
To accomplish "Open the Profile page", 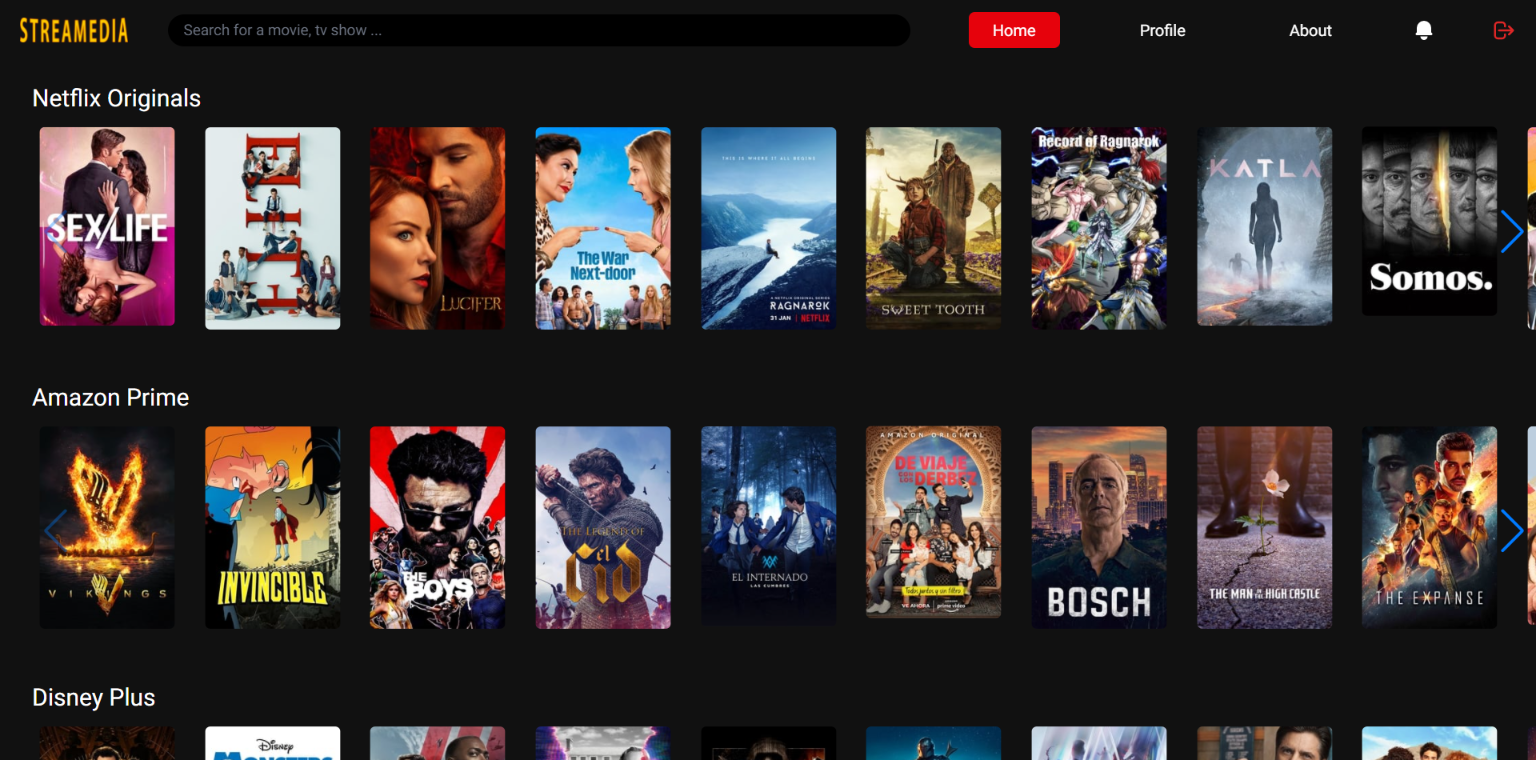I will pyautogui.click(x=1162, y=30).
